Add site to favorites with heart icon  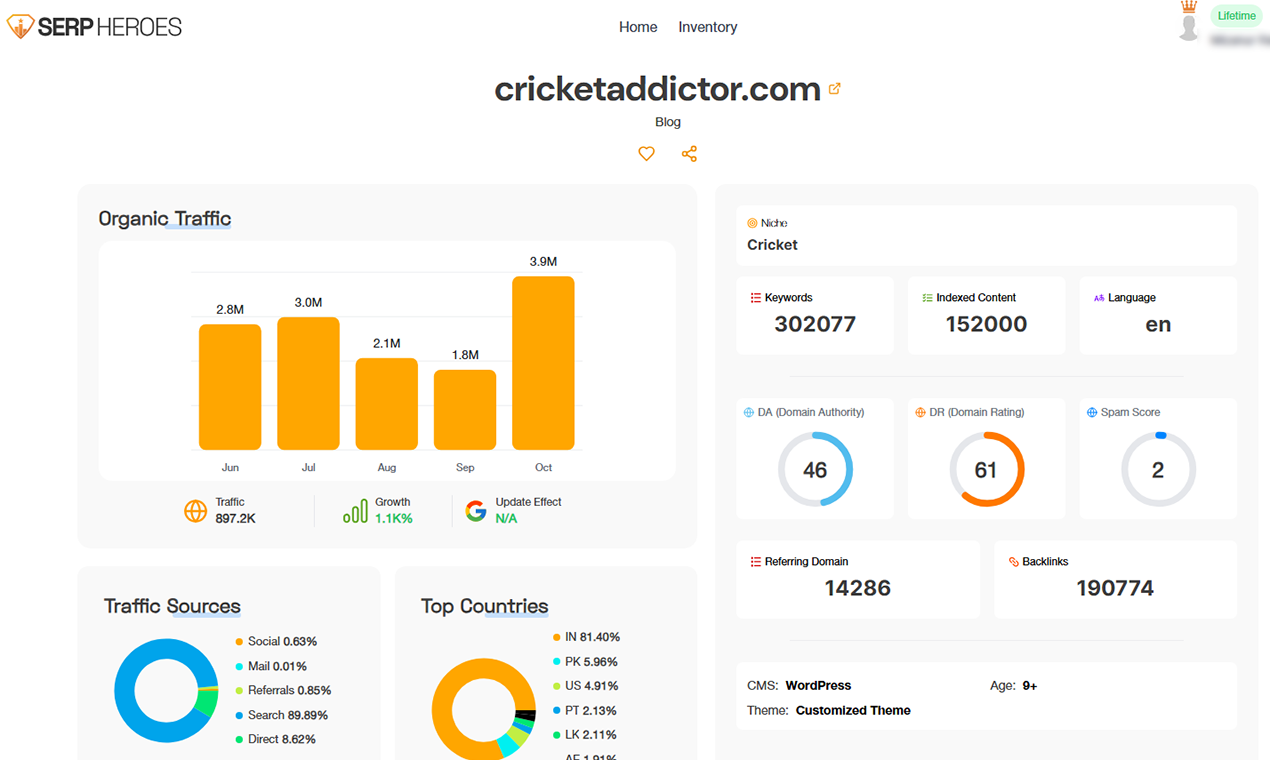coord(646,154)
